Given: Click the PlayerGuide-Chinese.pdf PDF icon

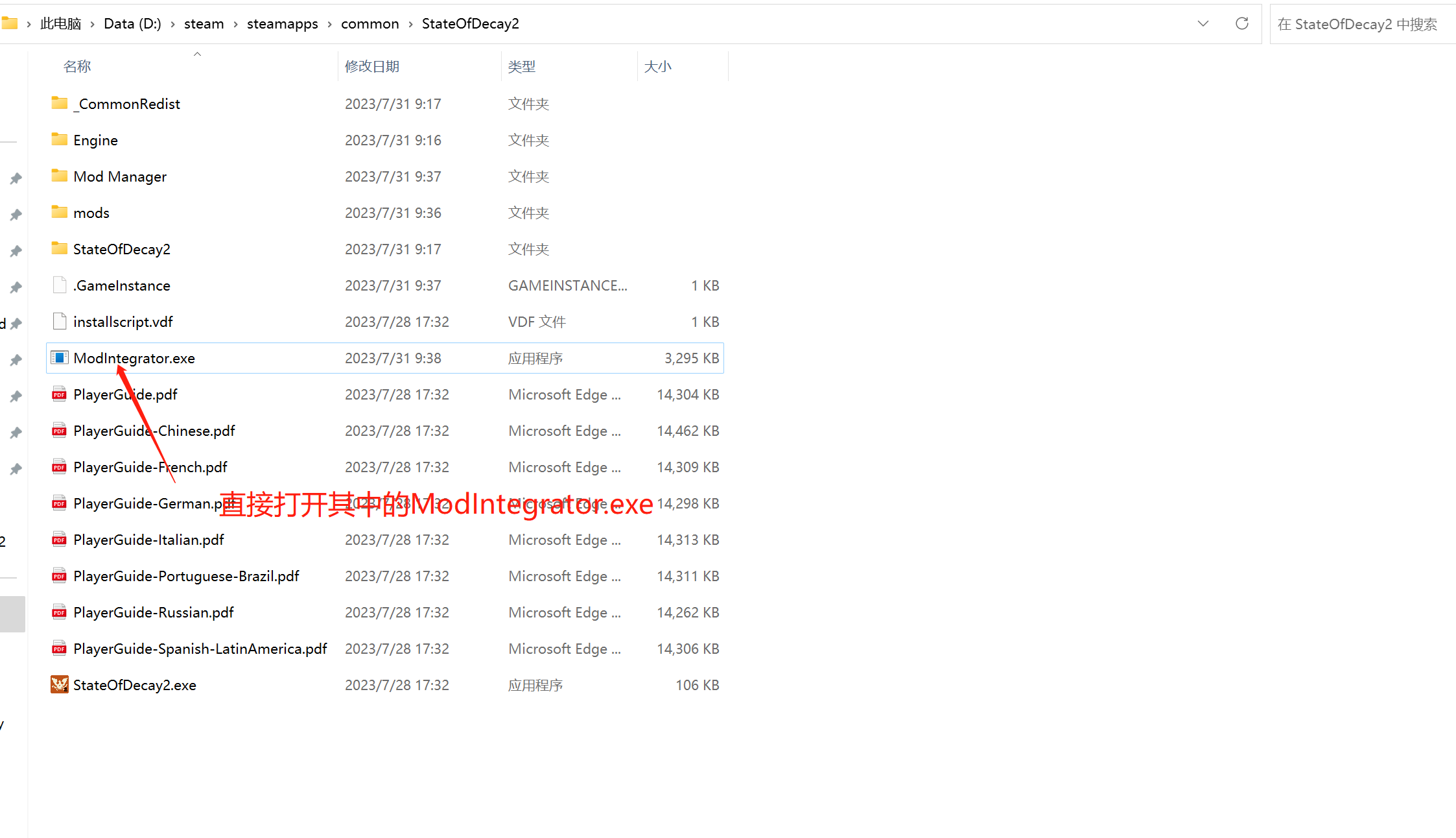Looking at the screenshot, I should [x=60, y=431].
